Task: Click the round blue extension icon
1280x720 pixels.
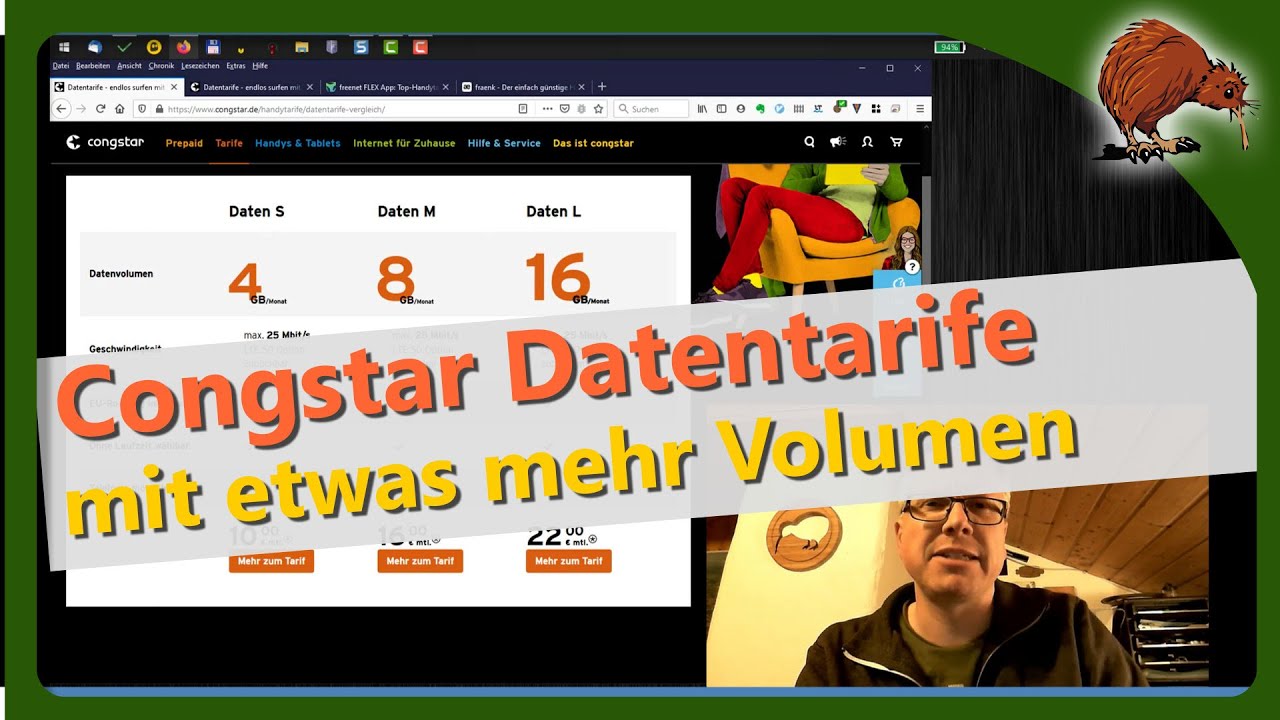Action: click(x=779, y=108)
